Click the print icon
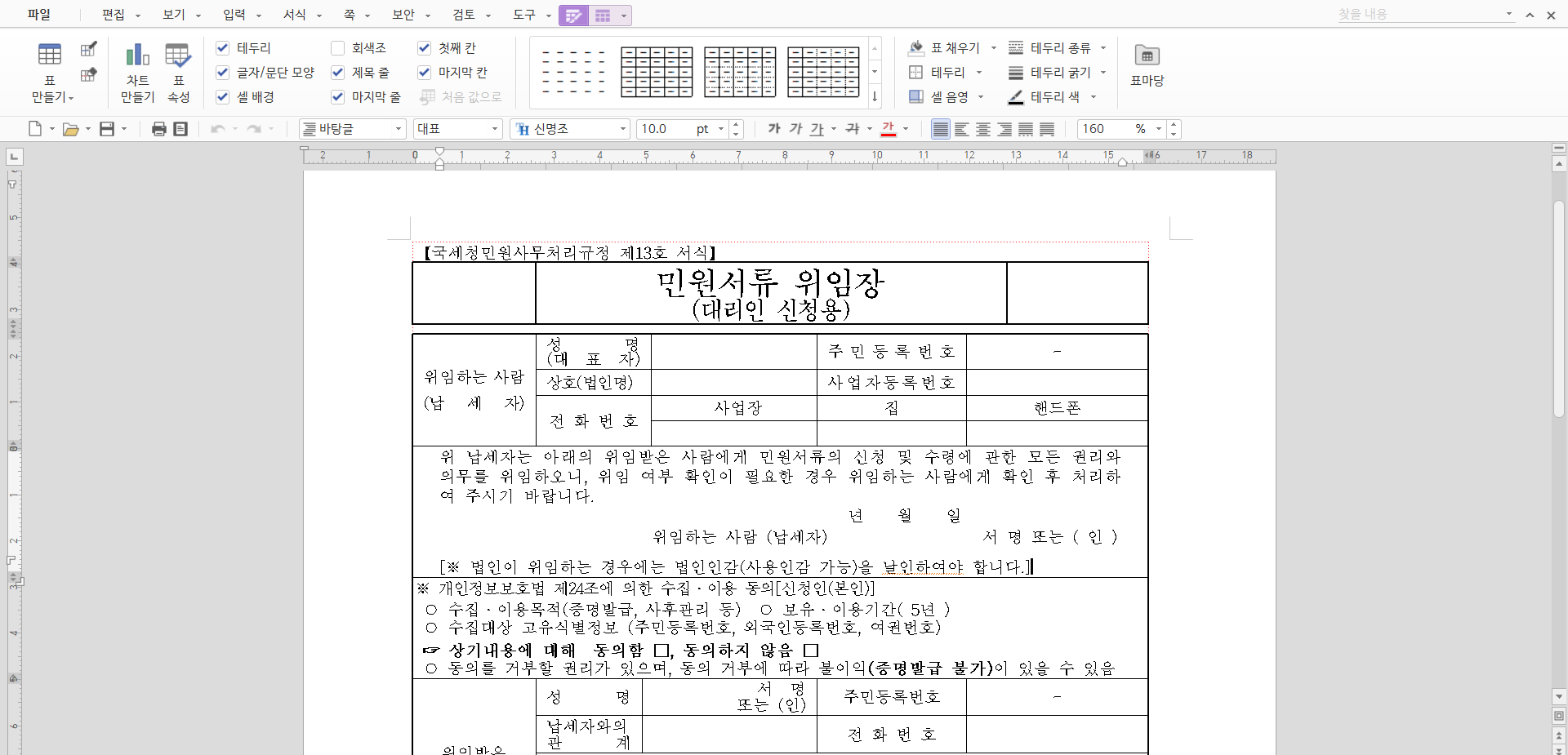 [159, 129]
